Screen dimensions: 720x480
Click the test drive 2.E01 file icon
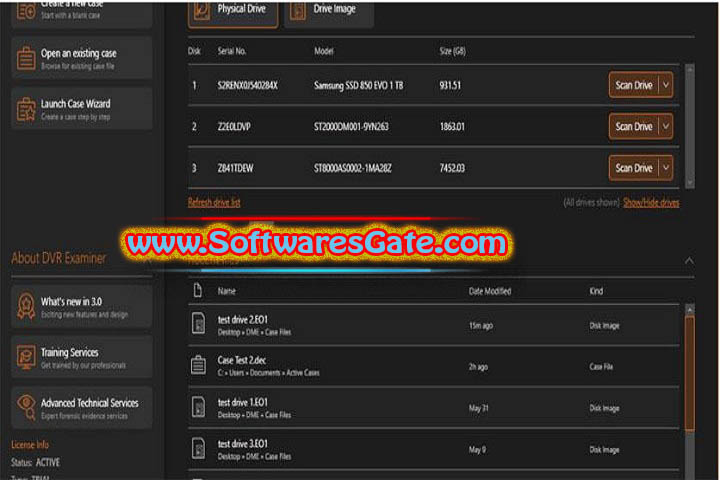click(198, 323)
